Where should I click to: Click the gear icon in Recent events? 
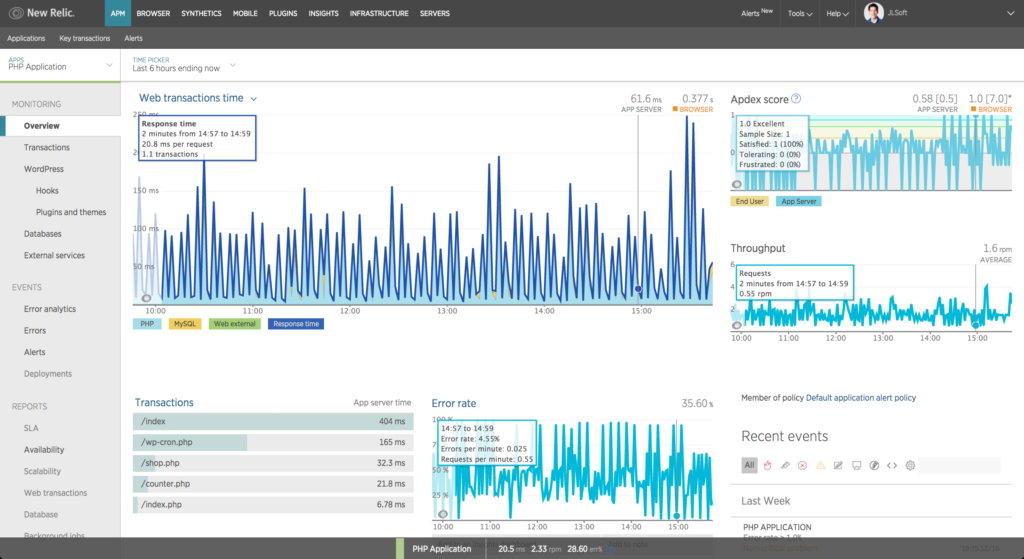910,465
